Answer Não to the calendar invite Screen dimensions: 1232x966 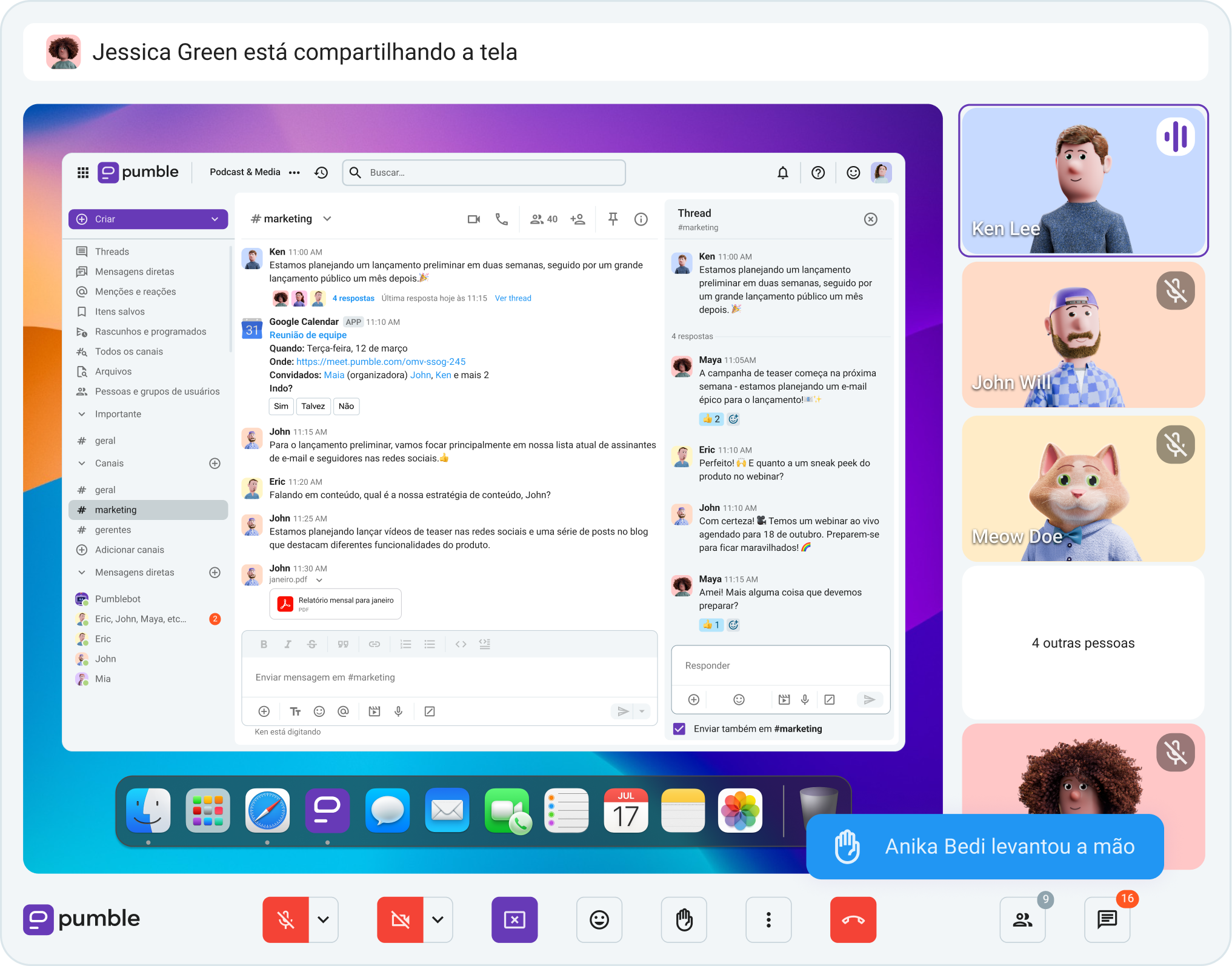[346, 406]
